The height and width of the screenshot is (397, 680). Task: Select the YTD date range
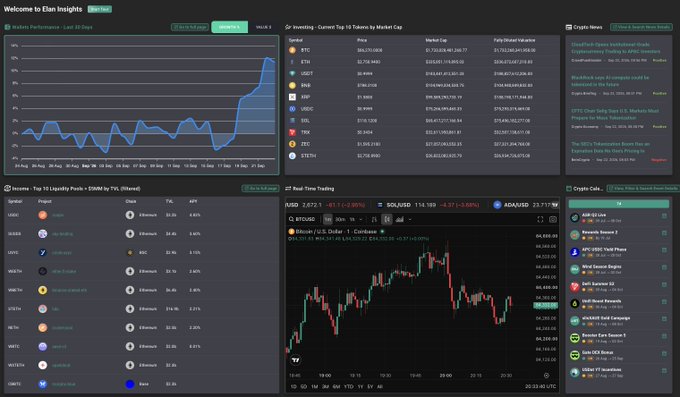click(348, 386)
